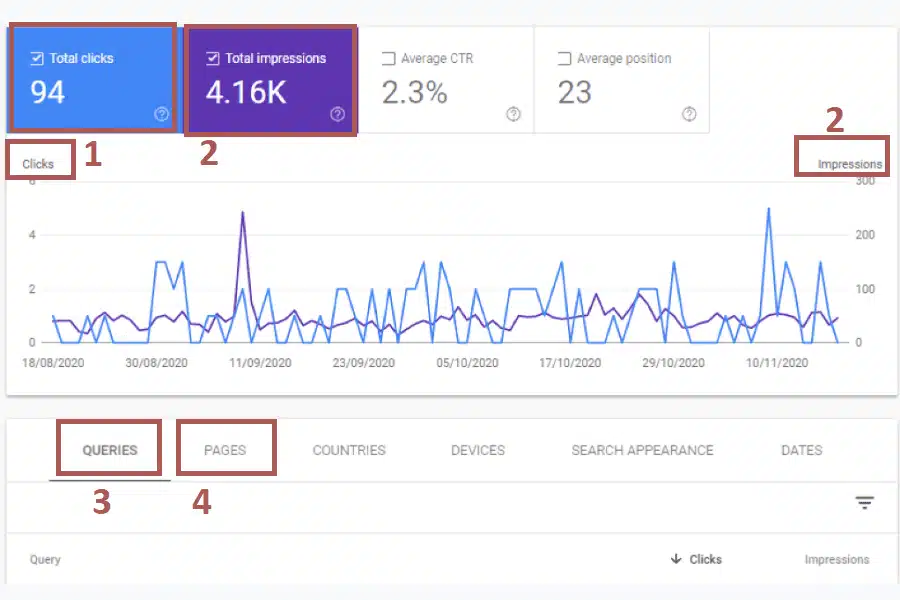The width and height of the screenshot is (900, 600).
Task: Open the Average CTR help icon
Action: coord(513,114)
